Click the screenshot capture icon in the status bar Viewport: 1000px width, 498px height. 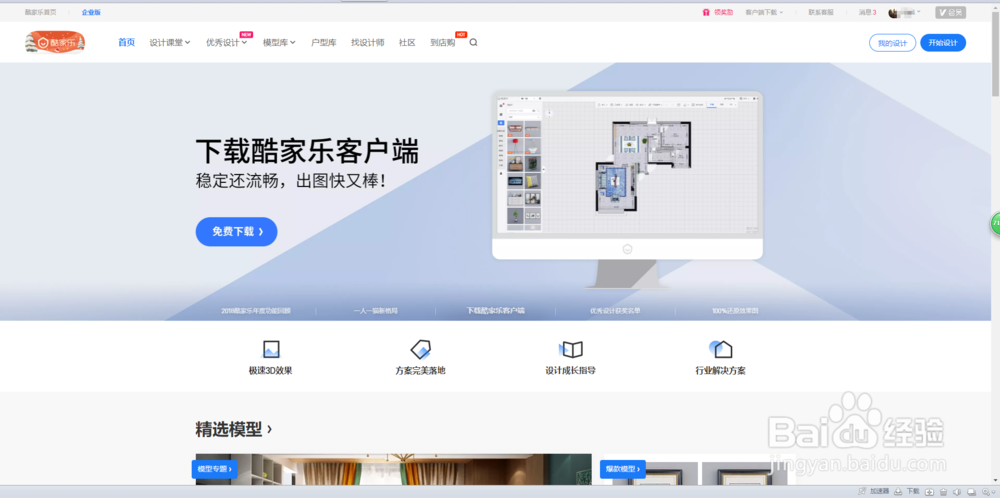coord(930,492)
